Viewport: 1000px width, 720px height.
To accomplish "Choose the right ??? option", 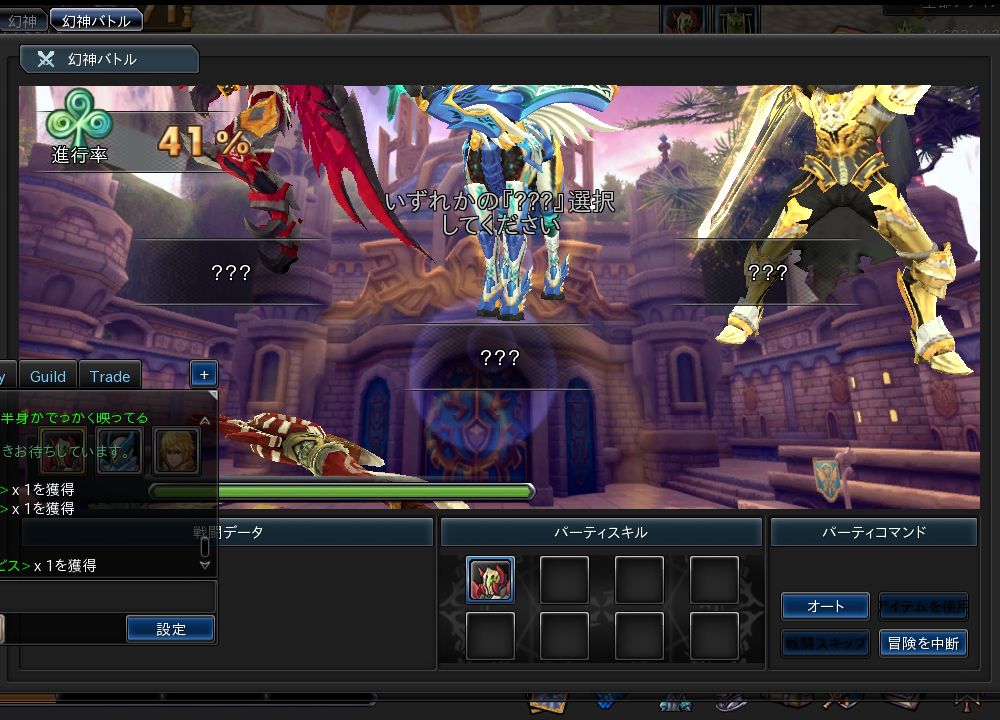I will click(767, 272).
